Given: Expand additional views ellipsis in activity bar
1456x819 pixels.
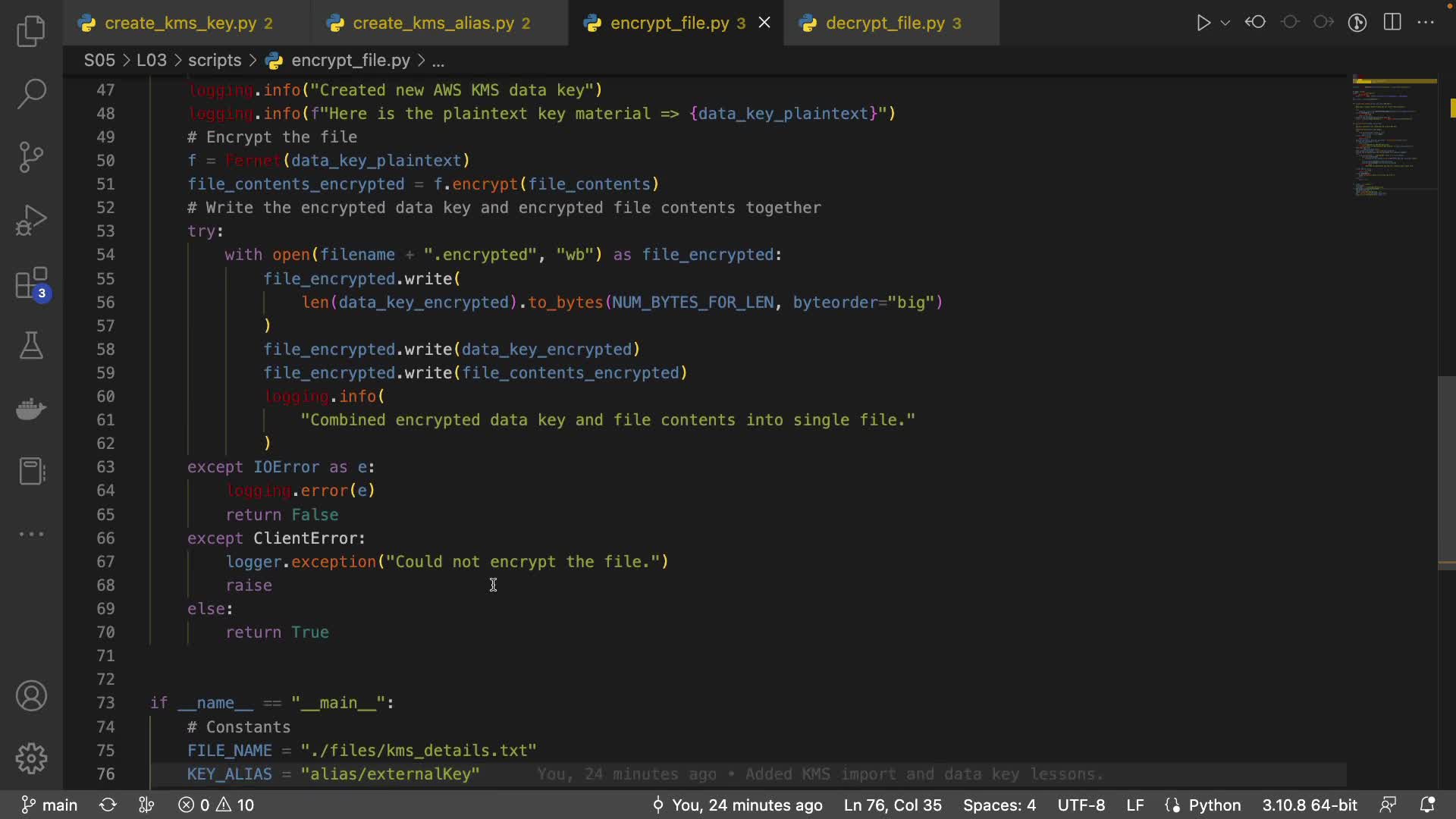Looking at the screenshot, I should click(x=31, y=535).
